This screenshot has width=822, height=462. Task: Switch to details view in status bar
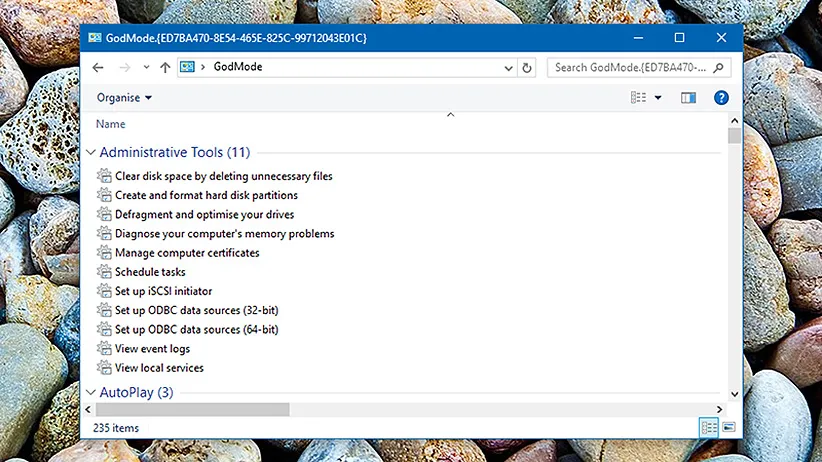[x=709, y=427]
